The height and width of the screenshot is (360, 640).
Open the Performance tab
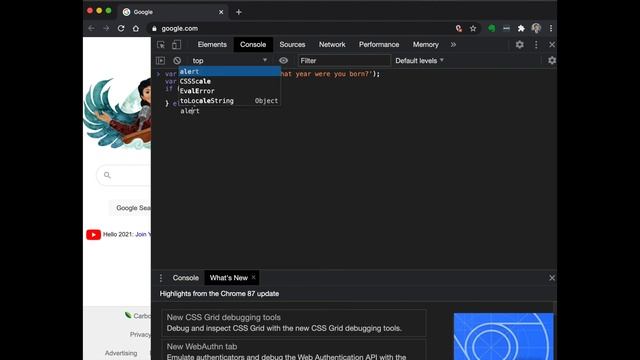click(x=379, y=44)
